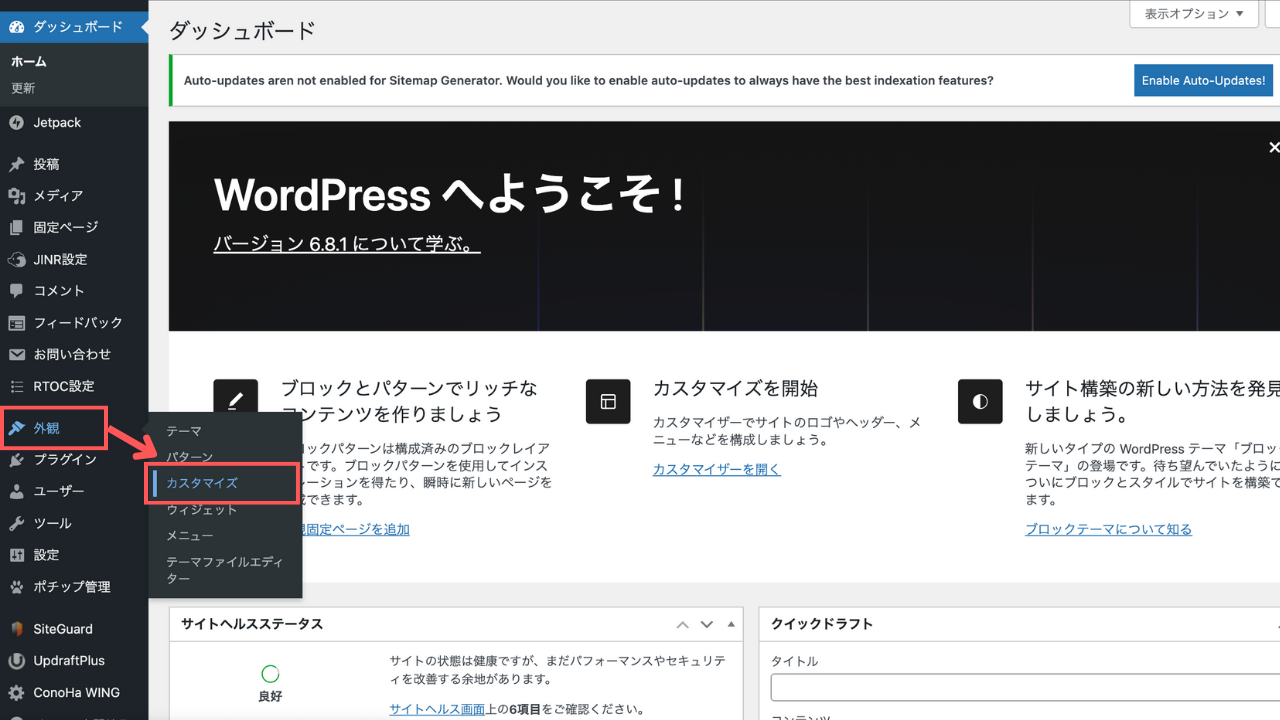Open the サイトヘルス画面 link
The image size is (1280, 720).
tap(437, 710)
